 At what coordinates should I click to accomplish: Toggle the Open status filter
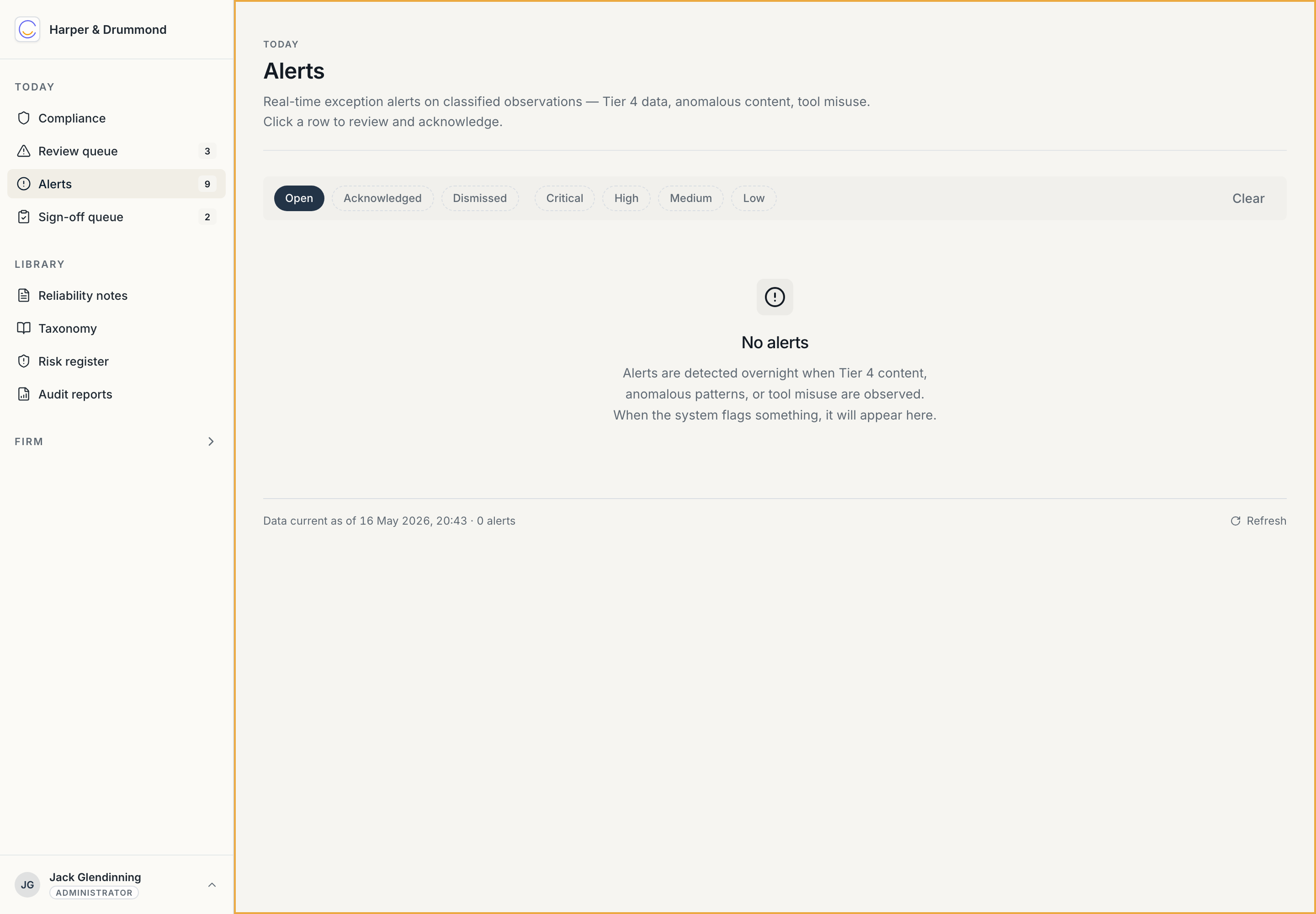point(299,198)
